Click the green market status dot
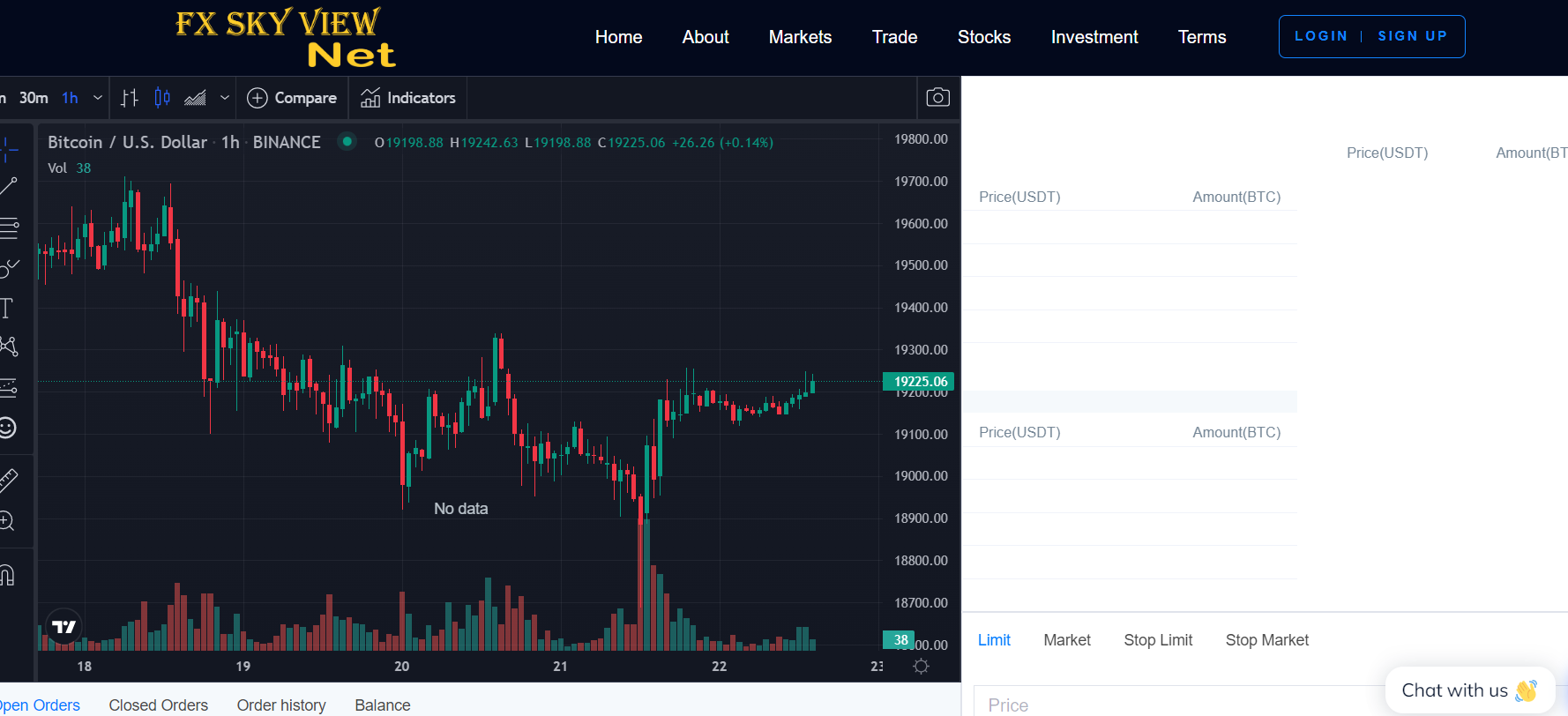 coord(347,141)
